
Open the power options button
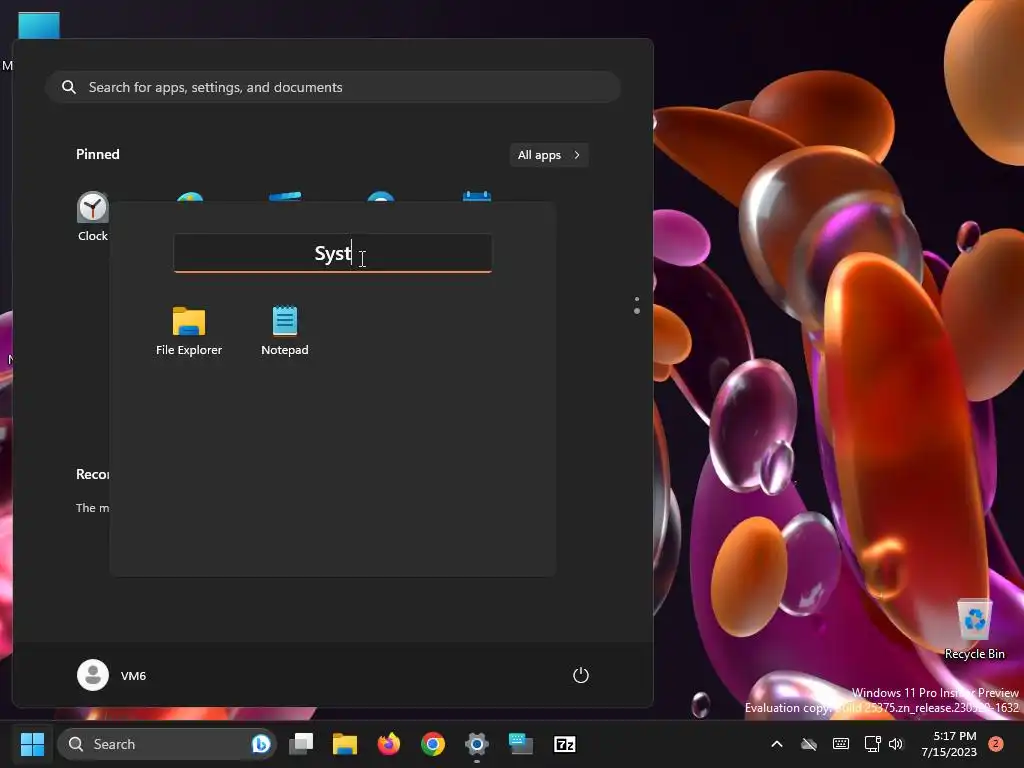(x=581, y=675)
